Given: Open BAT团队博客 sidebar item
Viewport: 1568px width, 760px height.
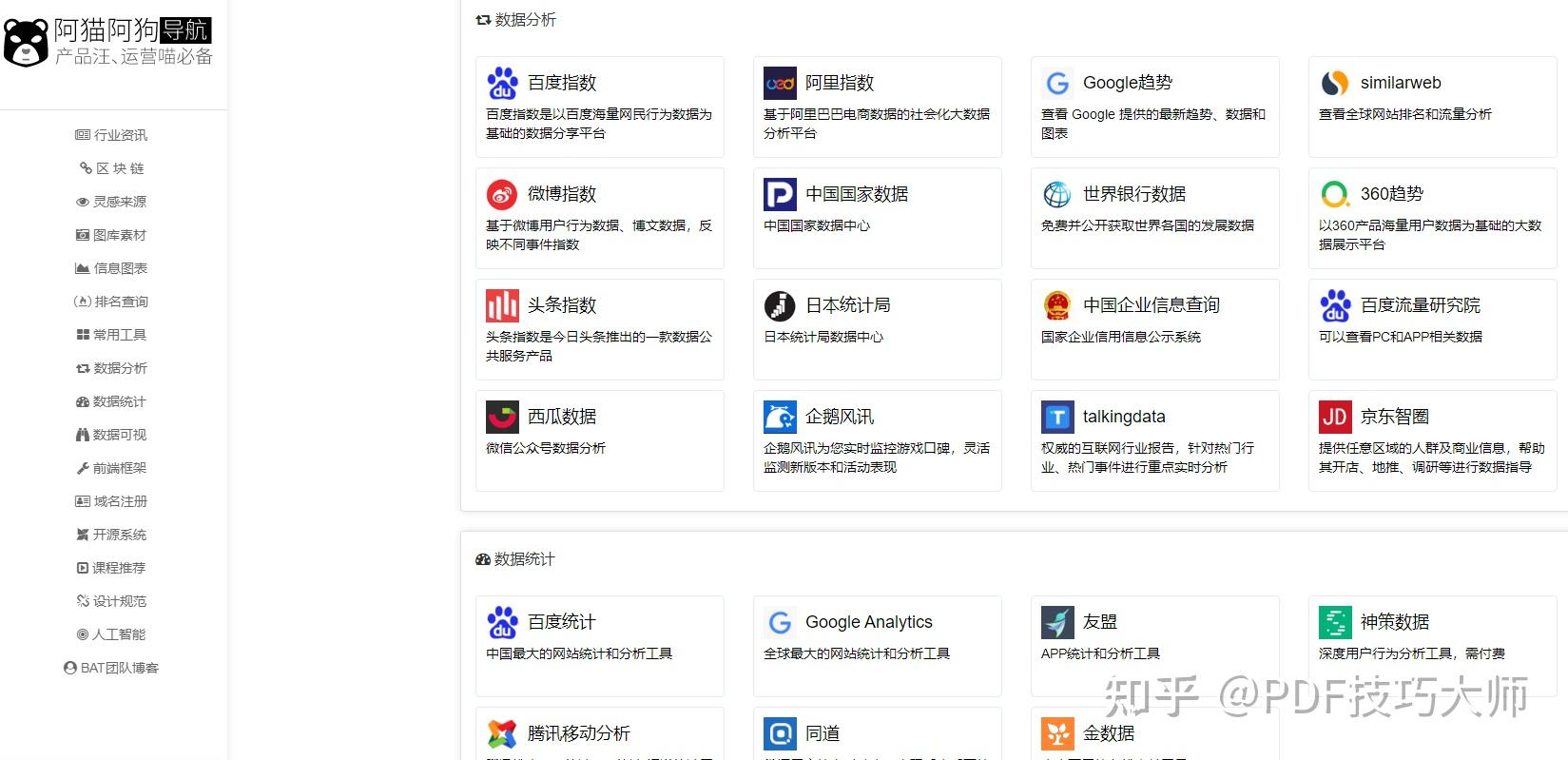Looking at the screenshot, I should point(111,668).
